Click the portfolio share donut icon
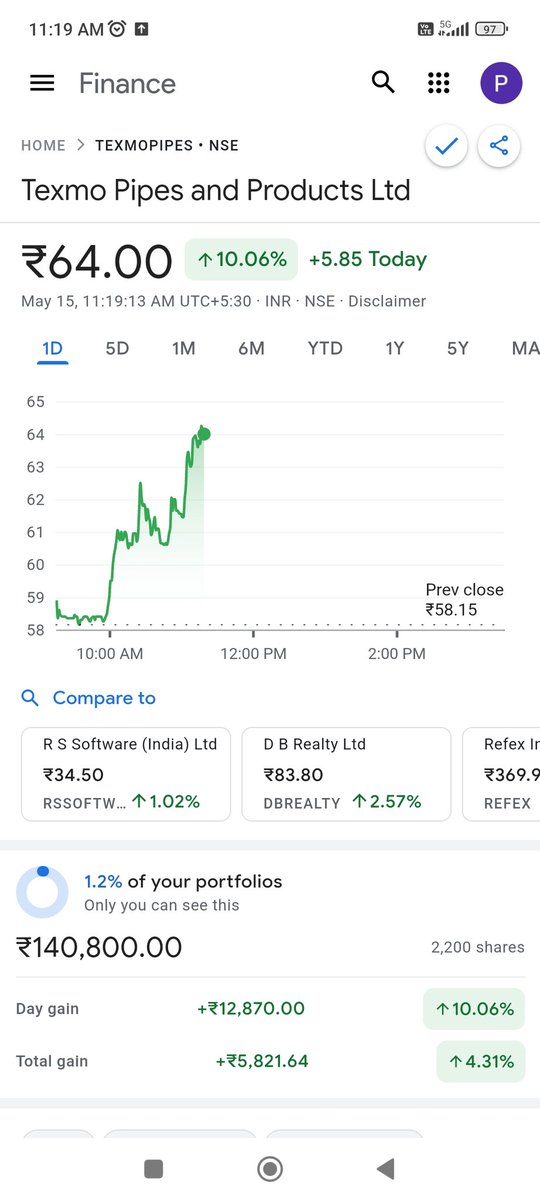The height and width of the screenshot is (1200, 540). 42,892
